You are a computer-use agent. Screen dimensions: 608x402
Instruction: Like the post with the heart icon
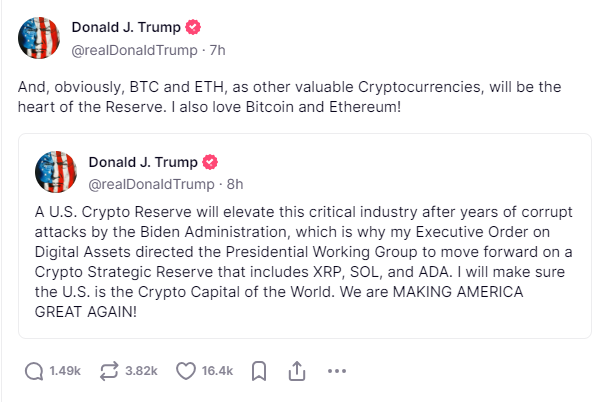[x=186, y=371]
